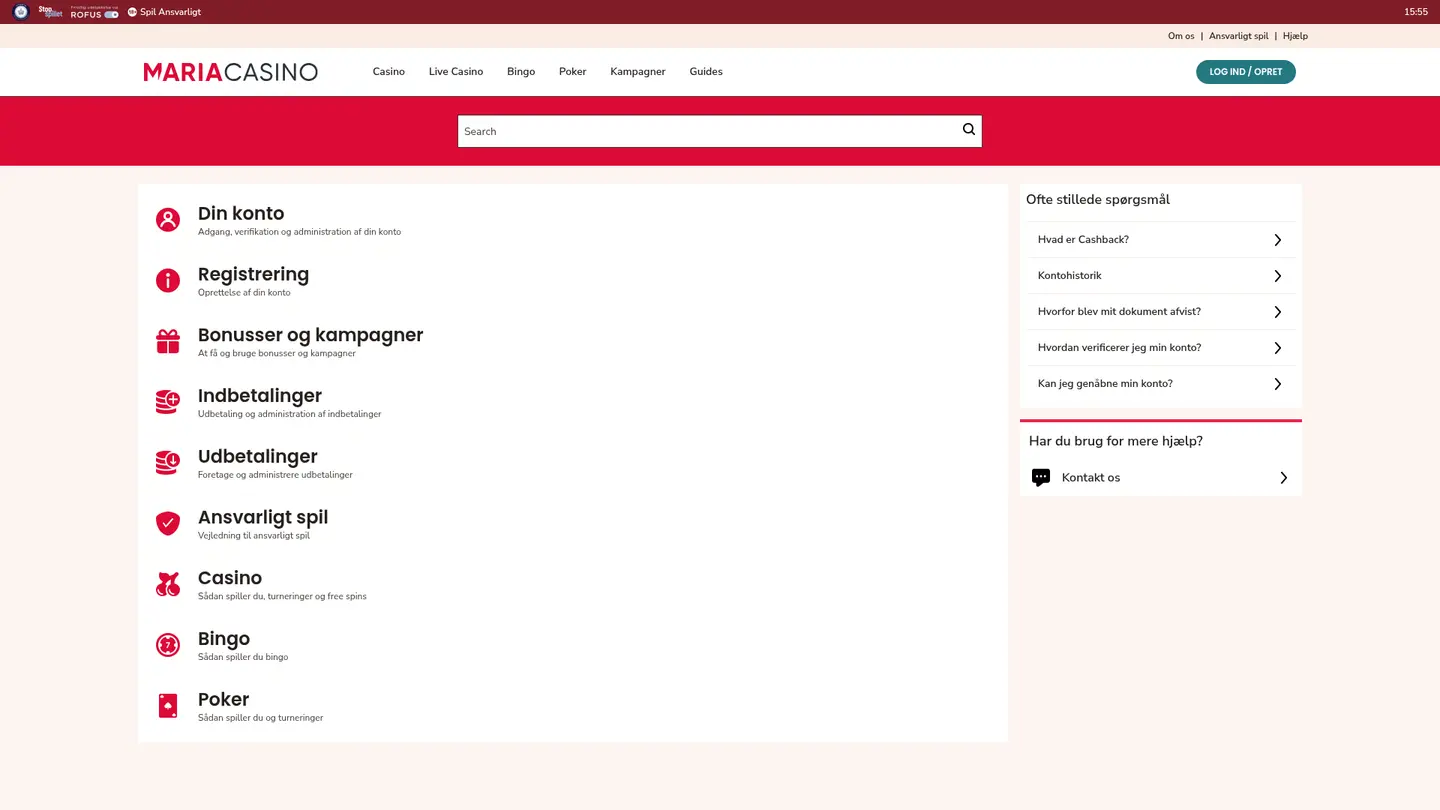Open the StopSpillet logo link
The image size is (1440, 810).
pyautogui.click(x=50, y=12)
